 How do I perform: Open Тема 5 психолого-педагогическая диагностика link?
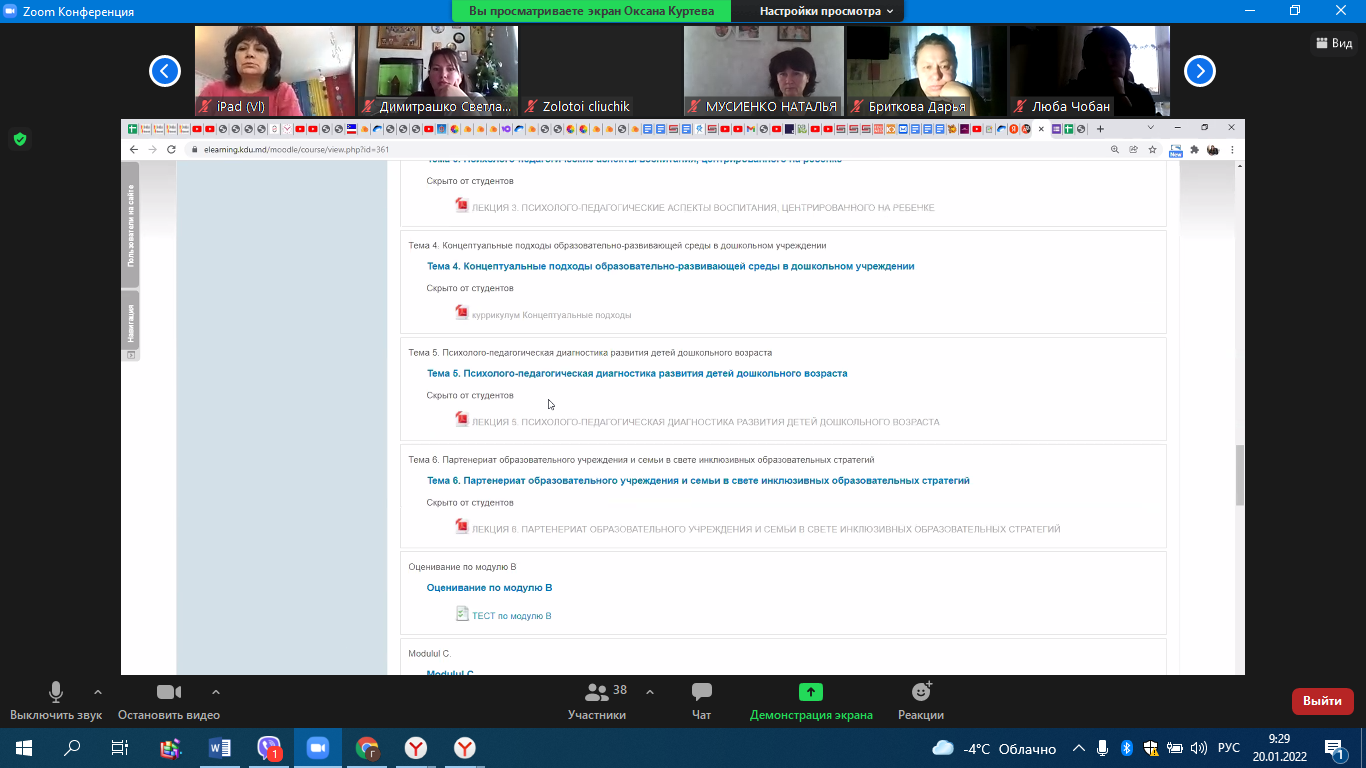[x=636, y=373]
